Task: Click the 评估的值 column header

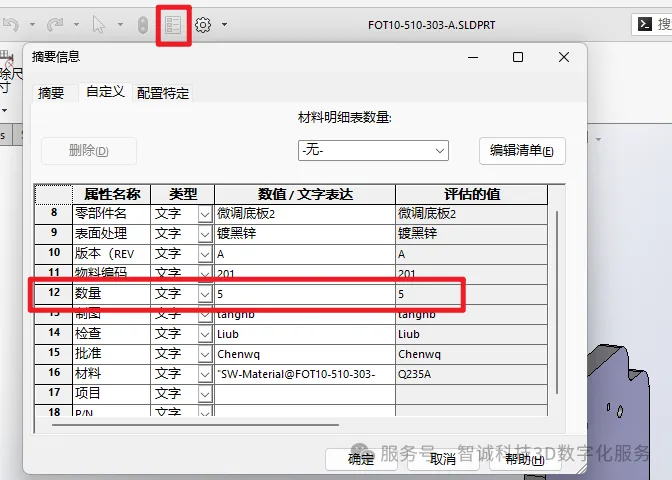Action: [x=471, y=195]
